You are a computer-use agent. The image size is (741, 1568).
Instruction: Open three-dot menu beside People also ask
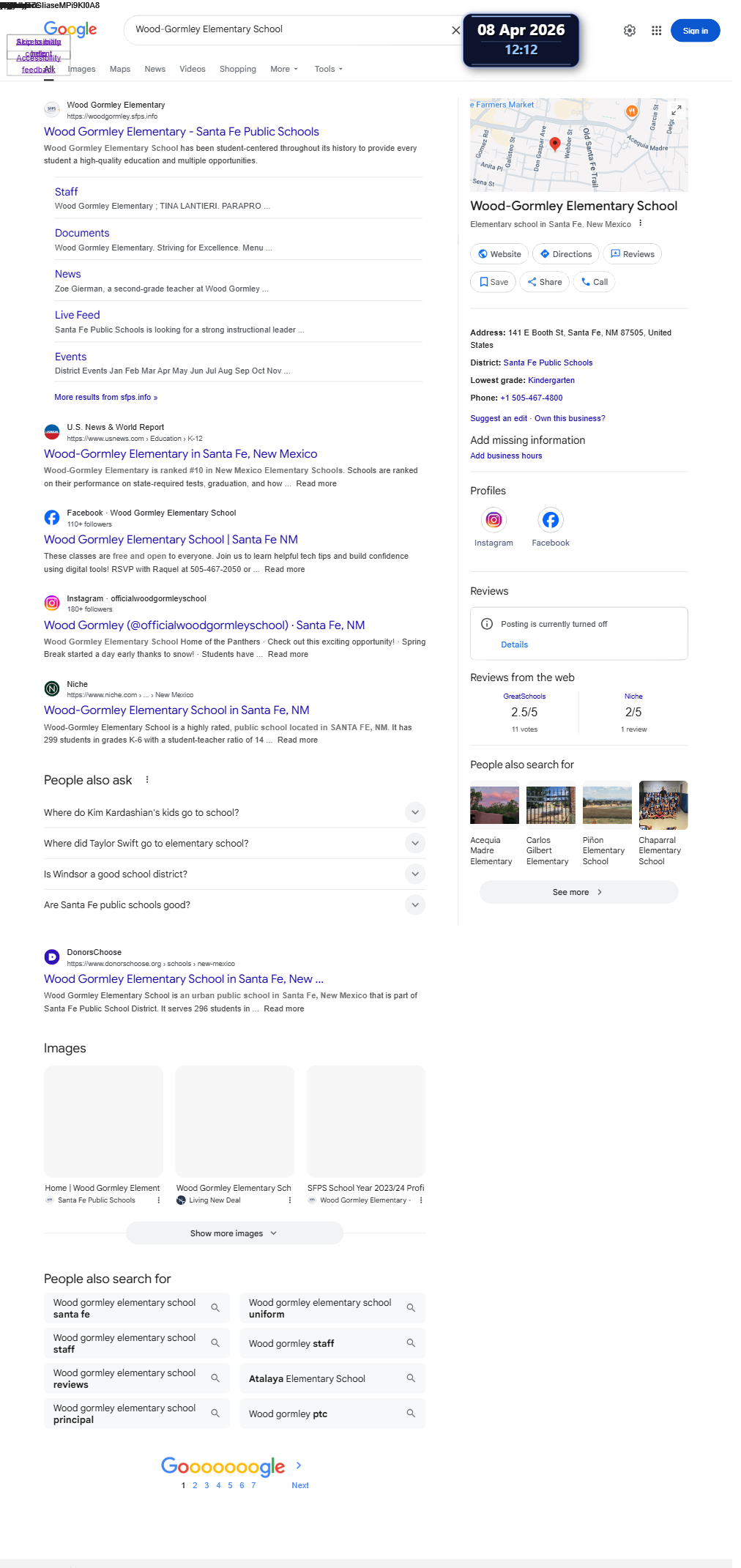[x=147, y=780]
